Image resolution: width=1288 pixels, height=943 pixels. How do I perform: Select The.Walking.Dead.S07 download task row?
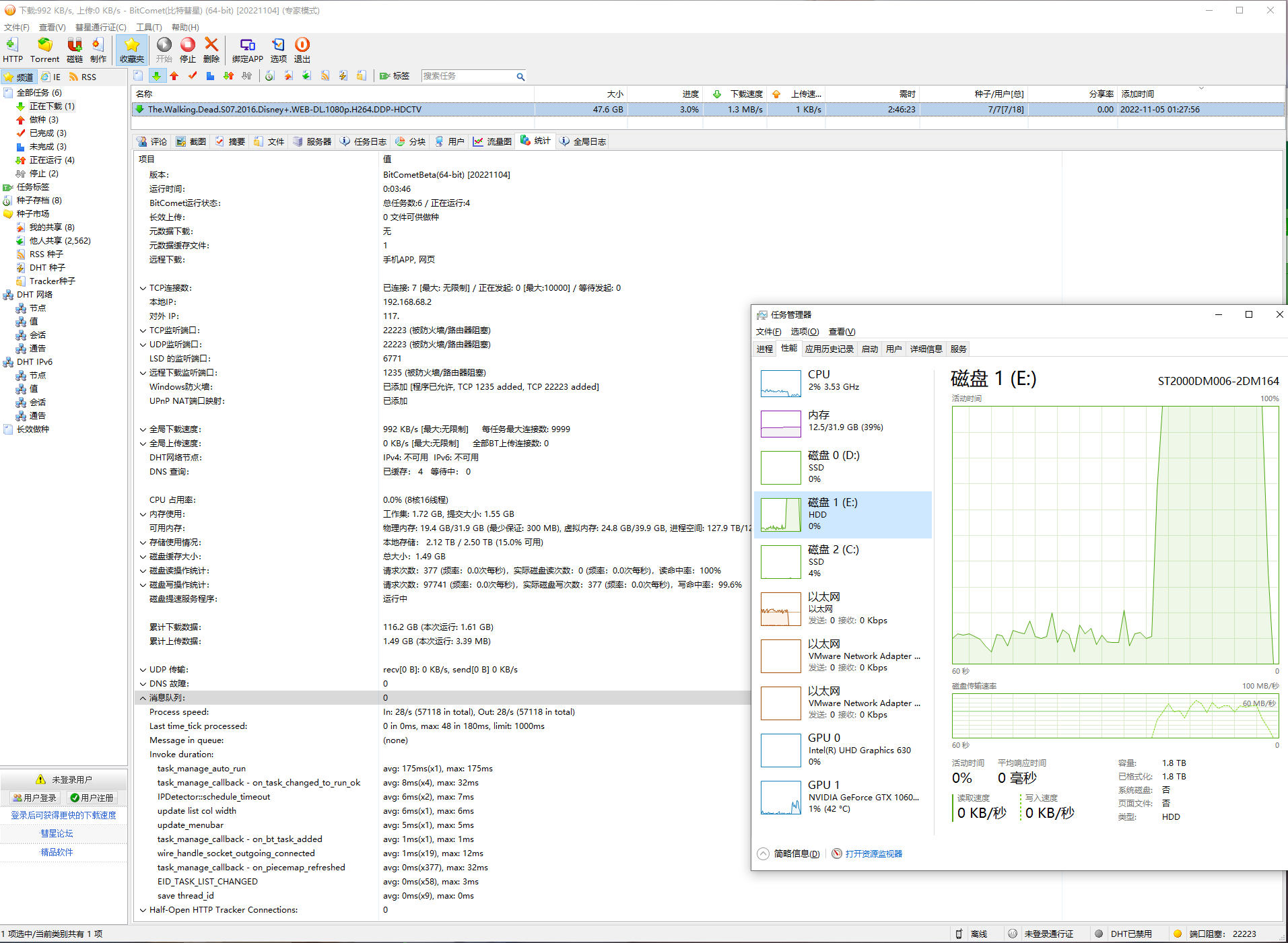click(708, 110)
